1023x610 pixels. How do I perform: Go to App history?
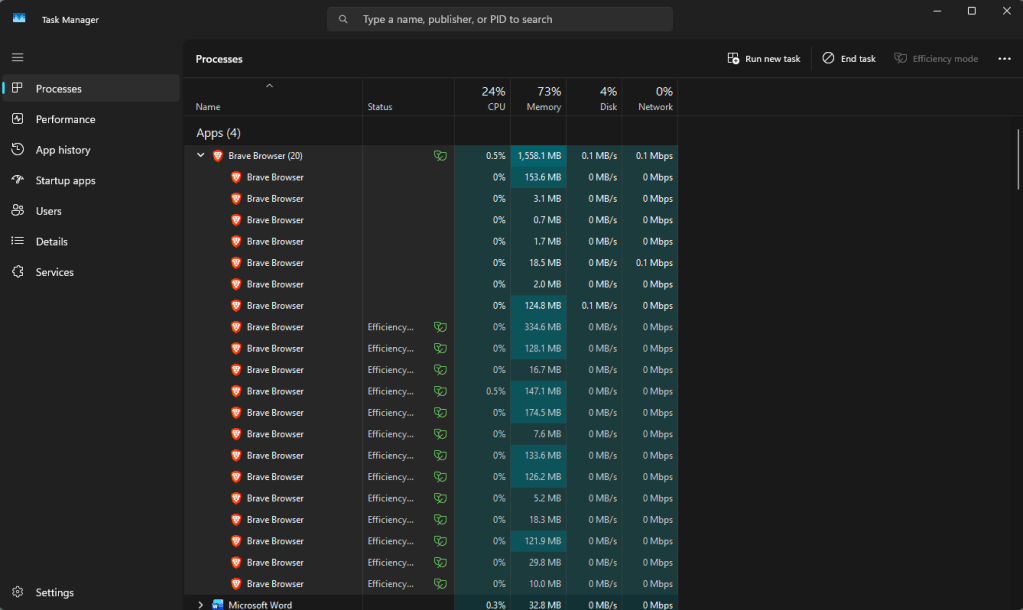tap(91, 149)
